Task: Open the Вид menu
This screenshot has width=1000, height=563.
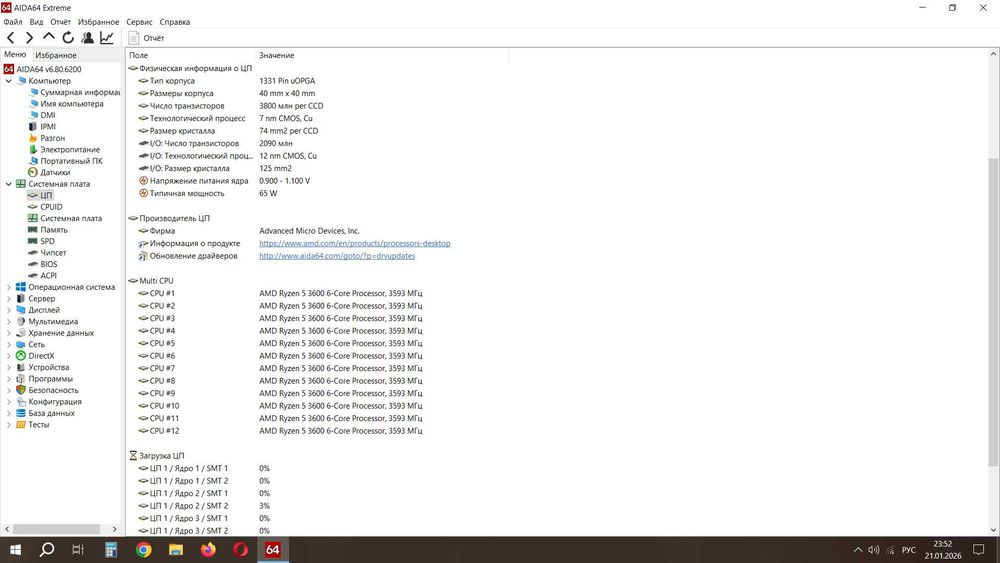Action: (x=36, y=22)
